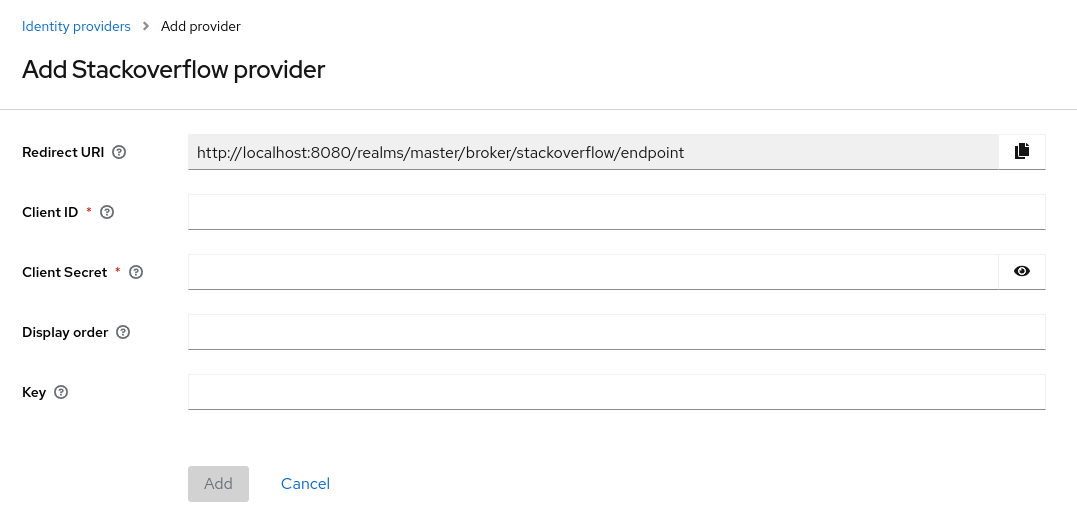
Task: Click the Client ID label text
Action: point(50,212)
